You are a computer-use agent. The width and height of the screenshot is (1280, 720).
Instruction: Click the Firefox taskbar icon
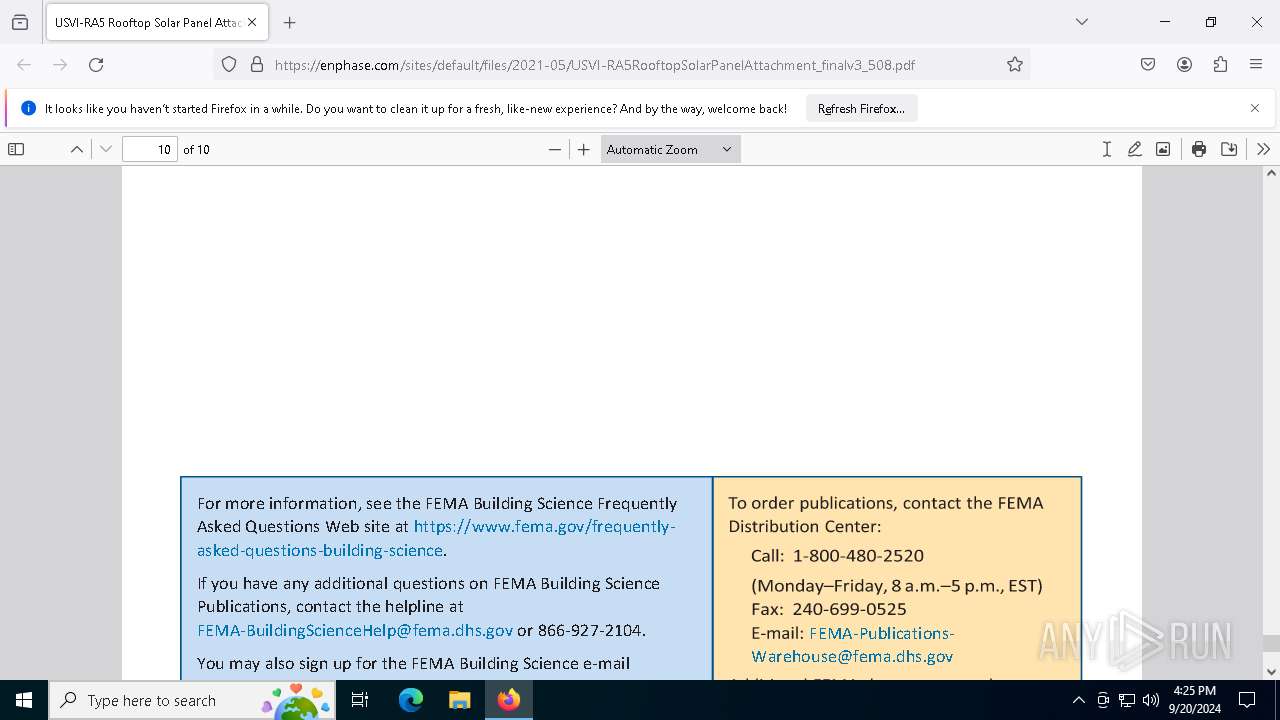click(x=509, y=700)
